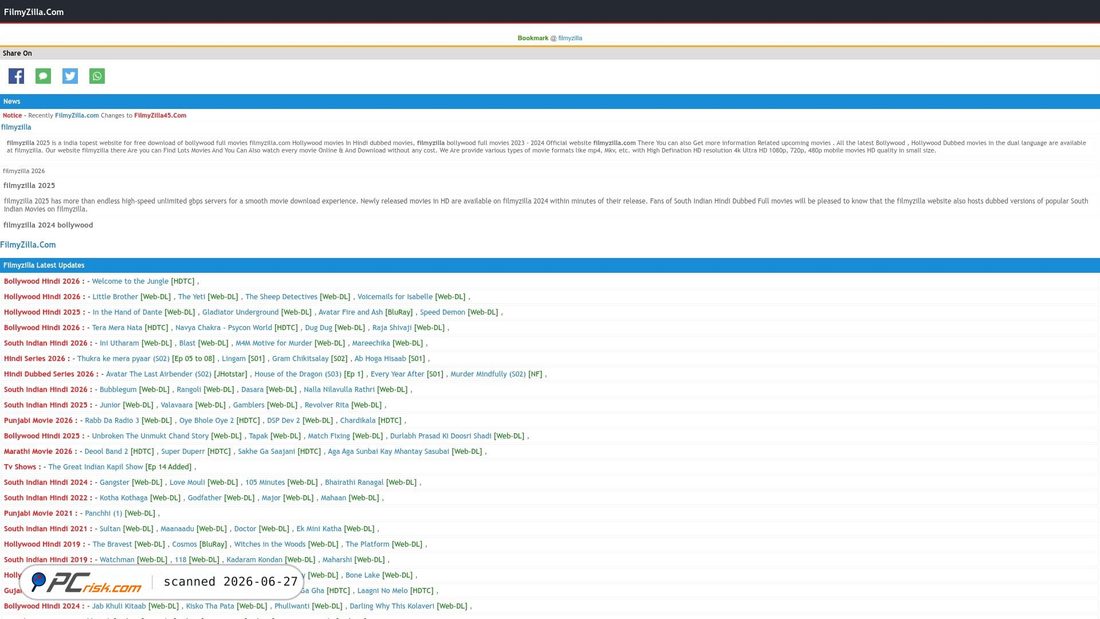
Task: Open Chardikala movie link
Action: [358, 420]
